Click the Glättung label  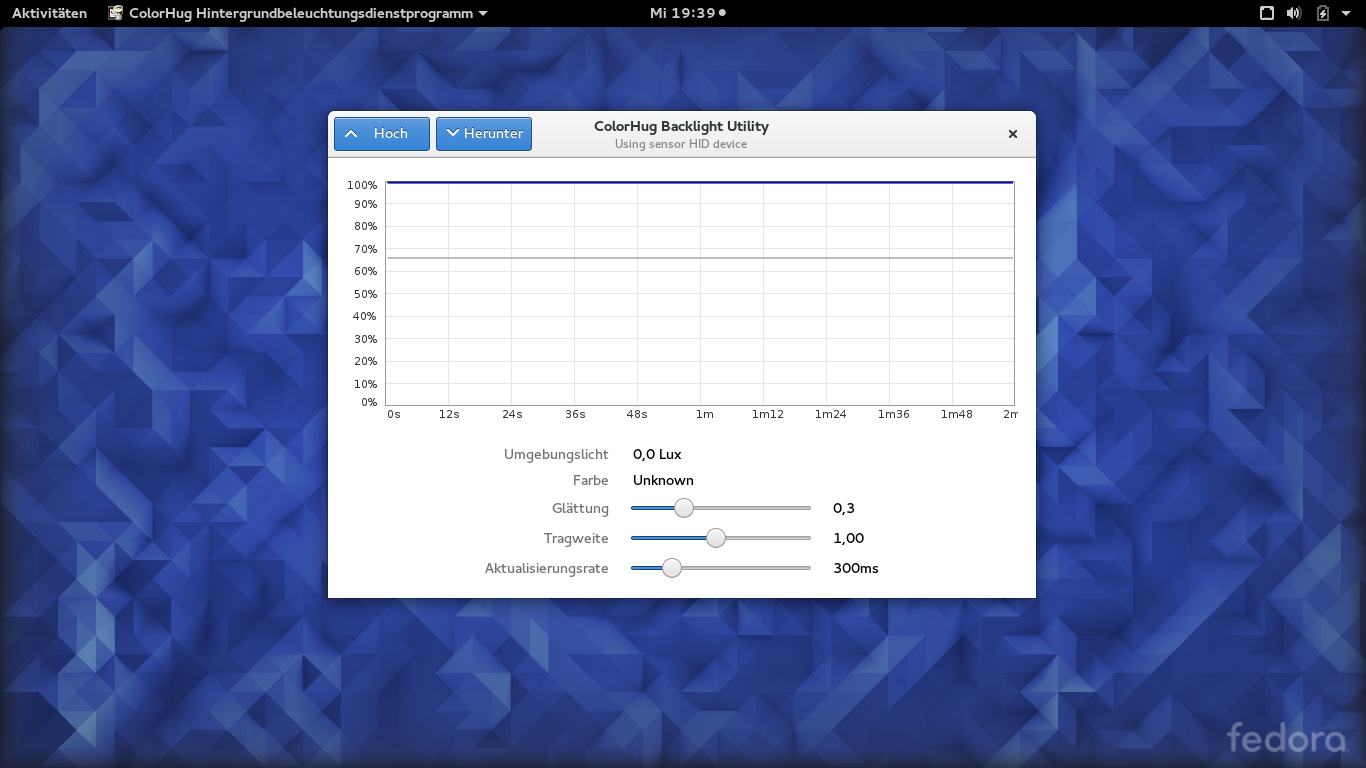tap(580, 508)
